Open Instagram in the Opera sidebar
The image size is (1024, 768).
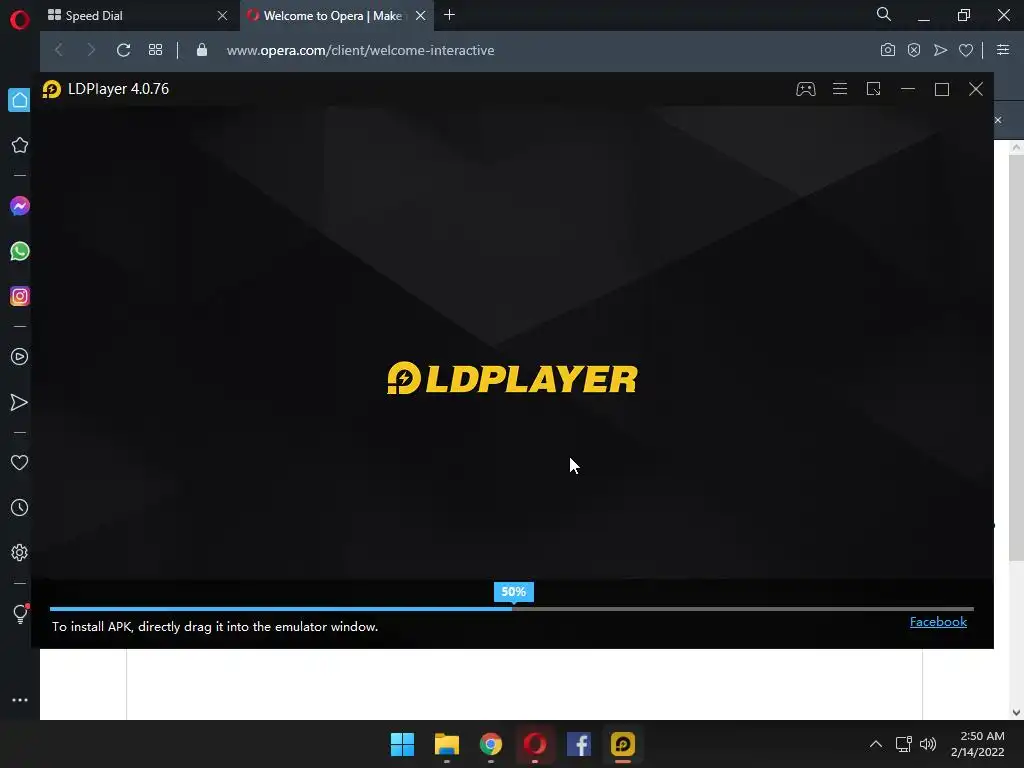click(20, 296)
